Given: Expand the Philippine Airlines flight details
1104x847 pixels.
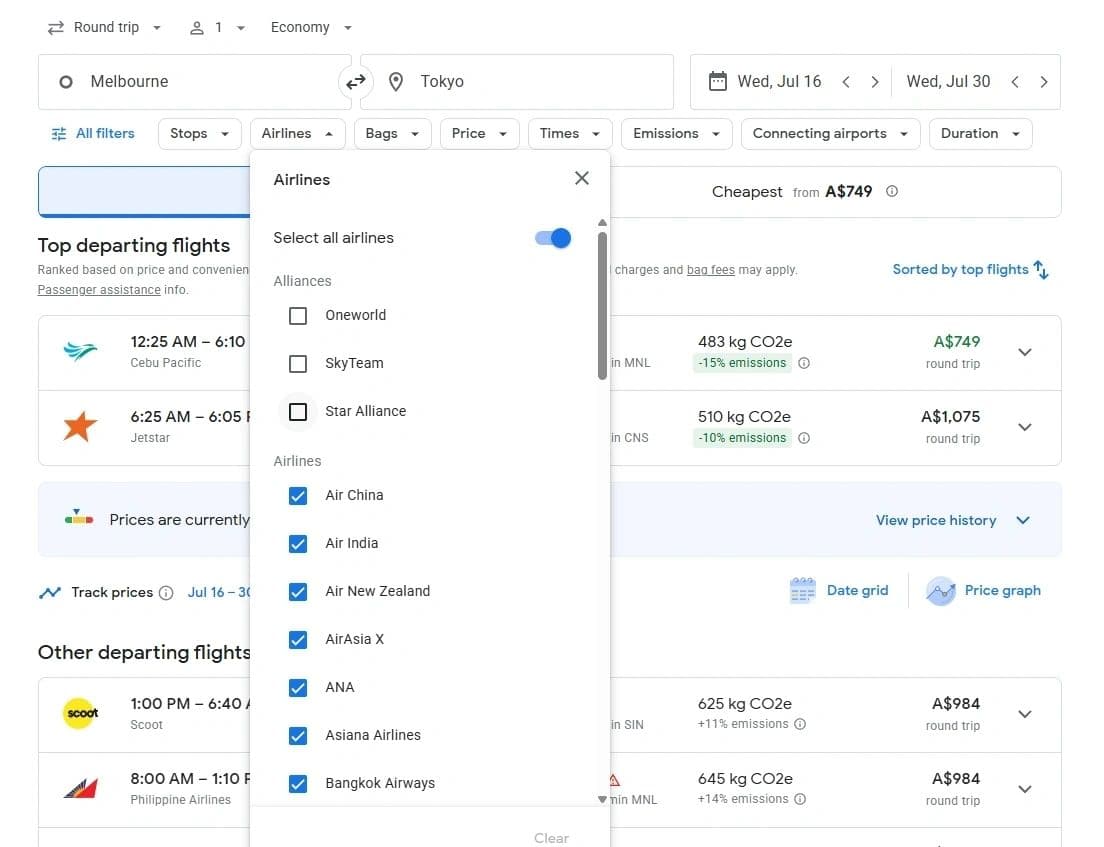Looking at the screenshot, I should (x=1024, y=789).
